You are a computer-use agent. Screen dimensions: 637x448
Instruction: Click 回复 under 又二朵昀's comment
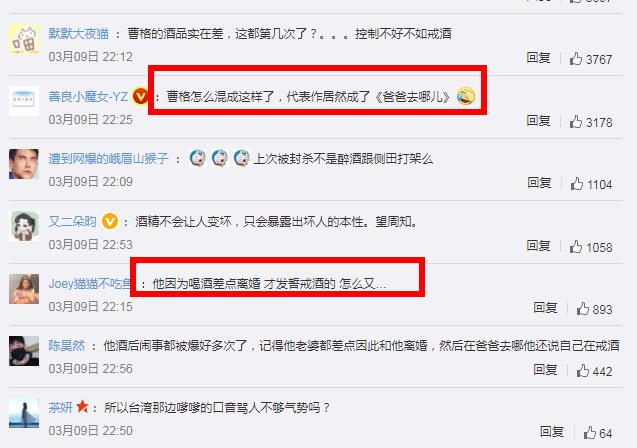point(538,246)
